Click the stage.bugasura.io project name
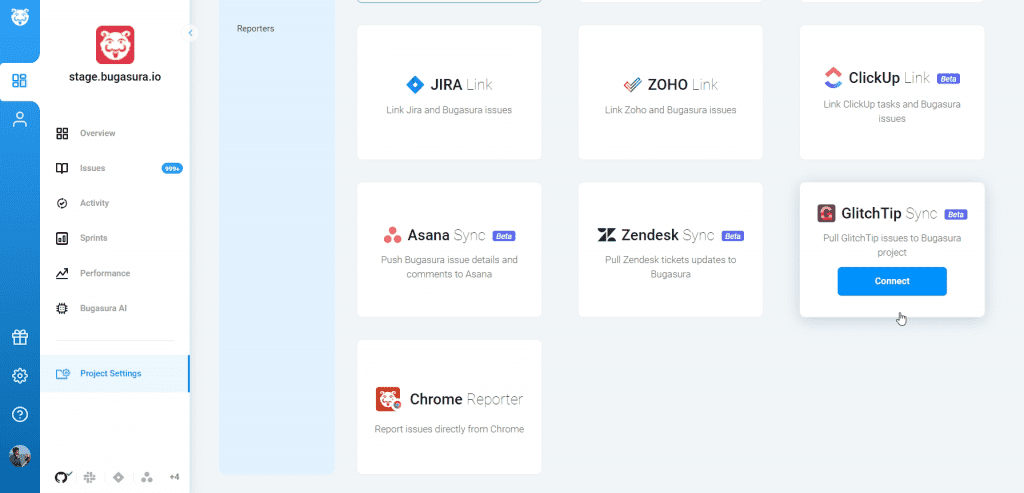The width and height of the screenshot is (1024, 493). point(115,76)
